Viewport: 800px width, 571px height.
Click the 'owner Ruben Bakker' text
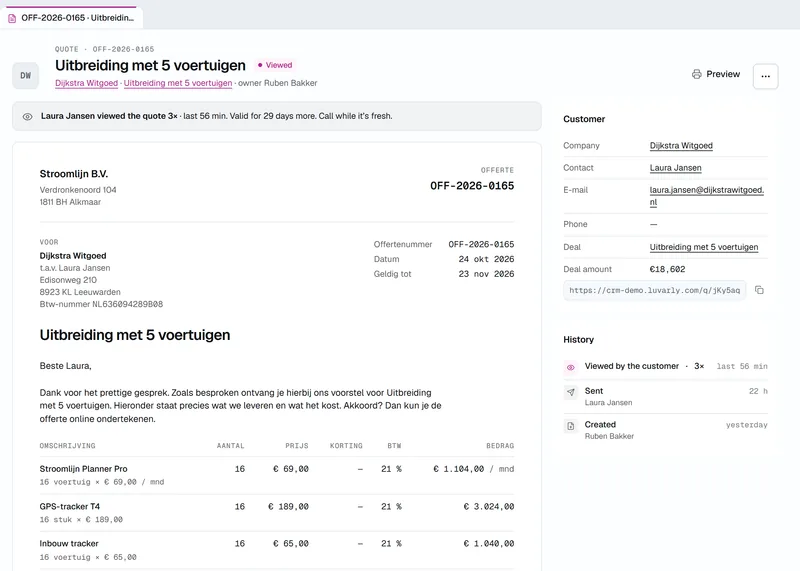278,83
